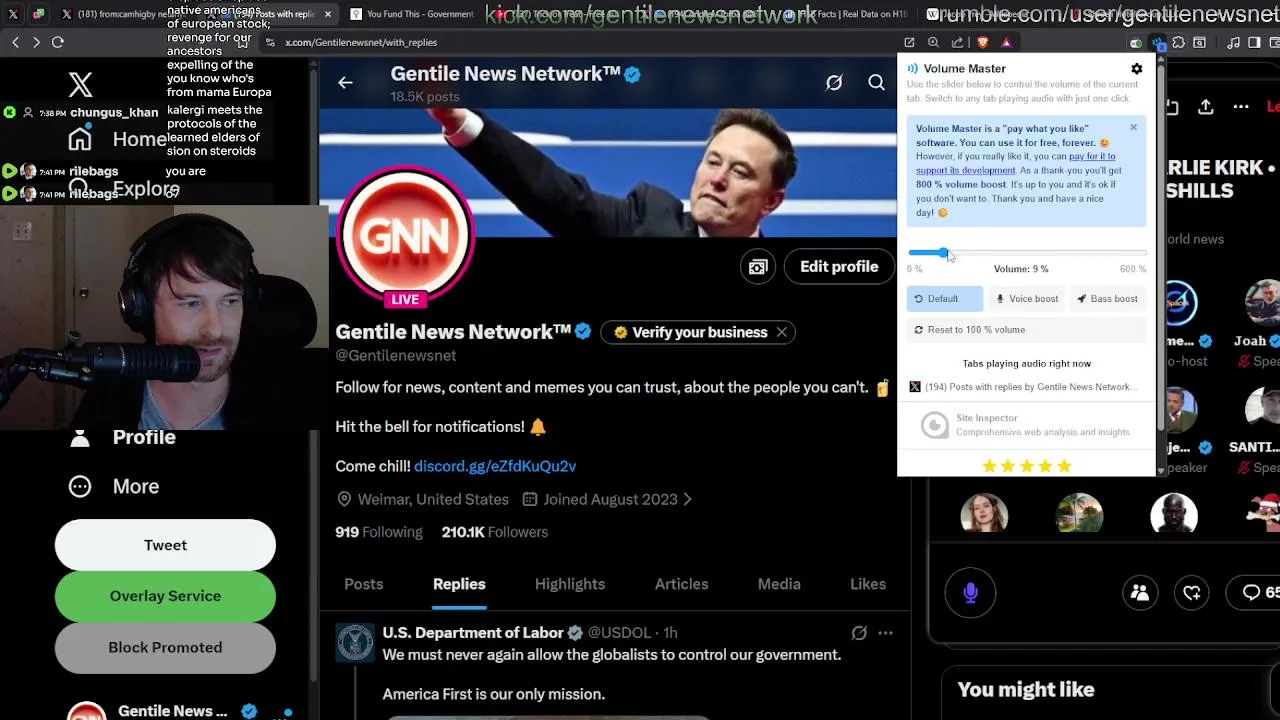
Task: Open U.S. Department of Labor avatar
Action: pos(355,643)
